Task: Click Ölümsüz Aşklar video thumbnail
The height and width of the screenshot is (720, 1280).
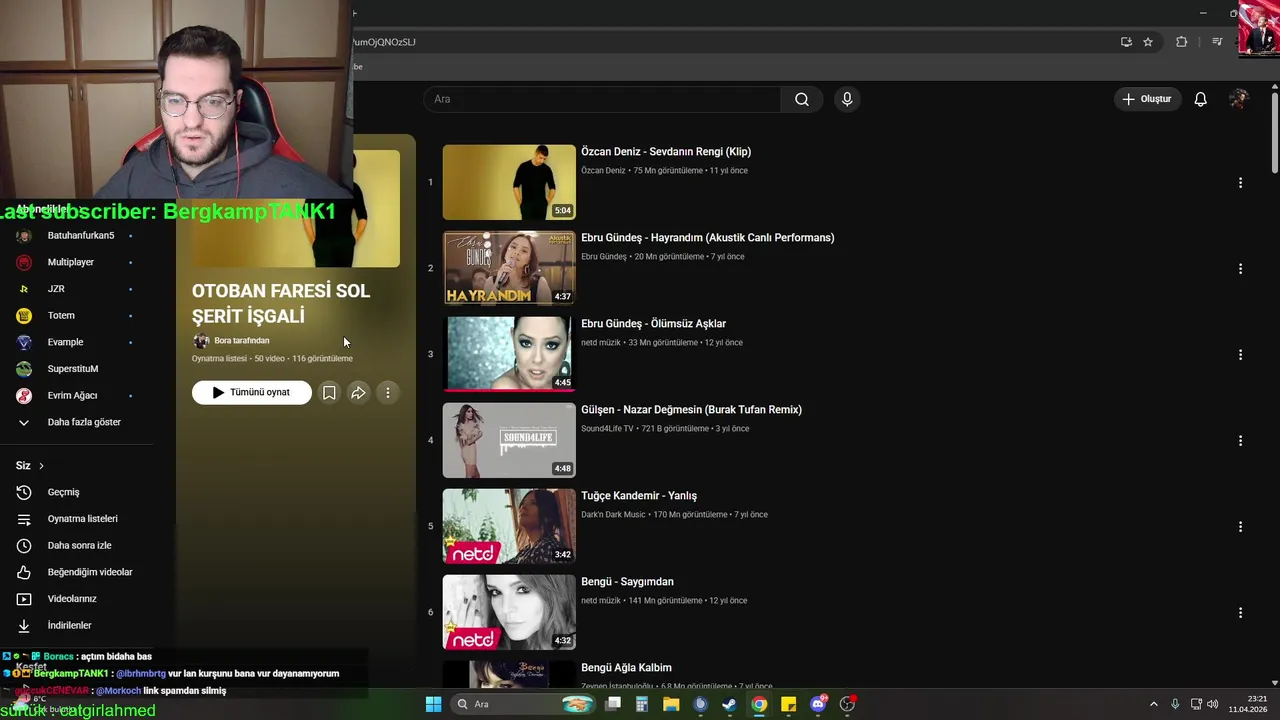Action: coord(509,354)
